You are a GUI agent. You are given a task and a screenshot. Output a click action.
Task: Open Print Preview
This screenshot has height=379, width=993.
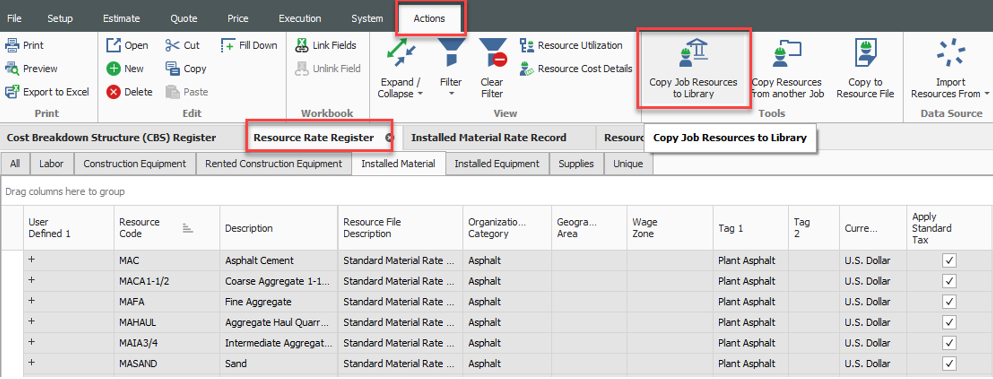(31, 68)
